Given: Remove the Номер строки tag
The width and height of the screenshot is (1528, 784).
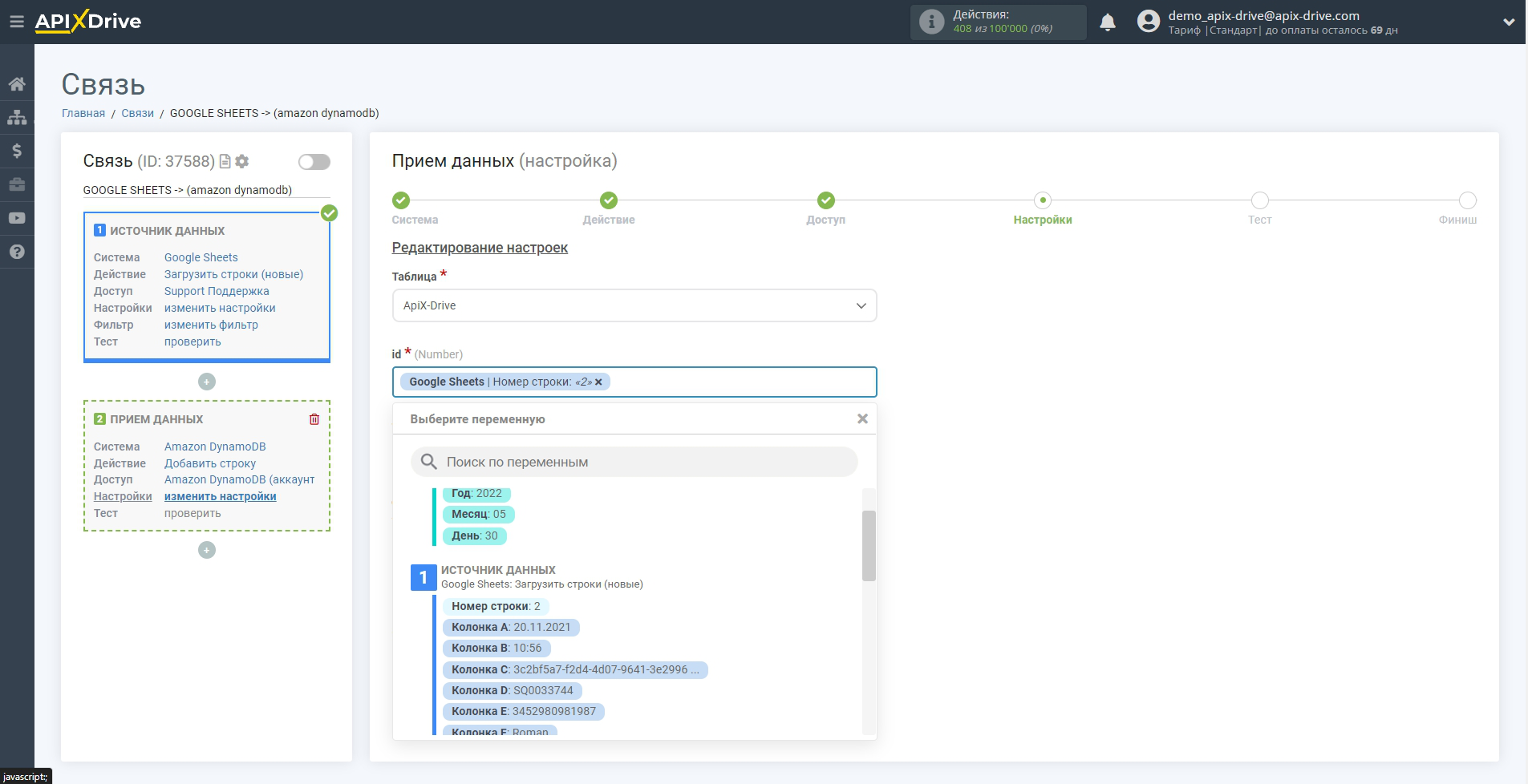Looking at the screenshot, I should pos(598,382).
